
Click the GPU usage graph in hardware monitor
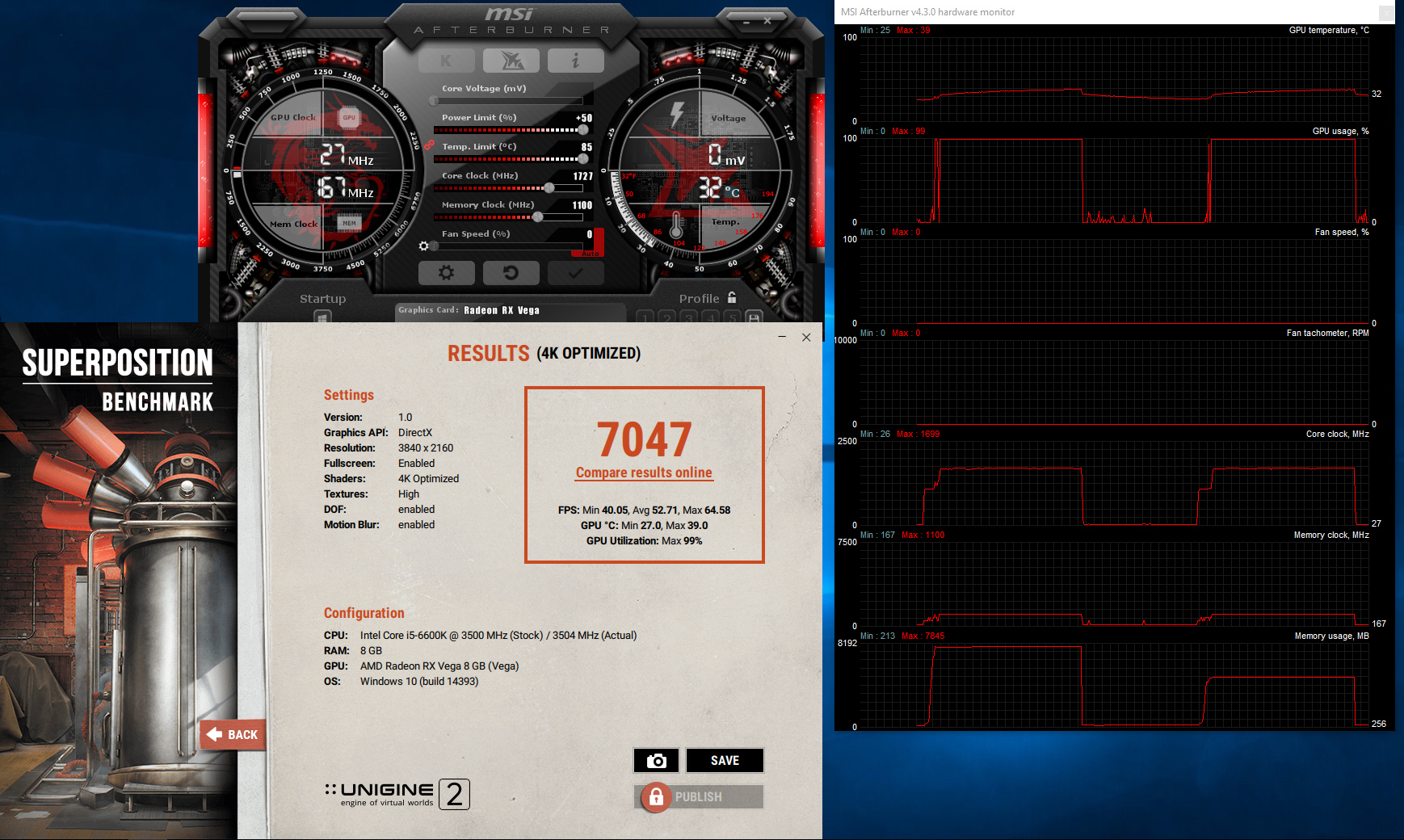(1114, 180)
